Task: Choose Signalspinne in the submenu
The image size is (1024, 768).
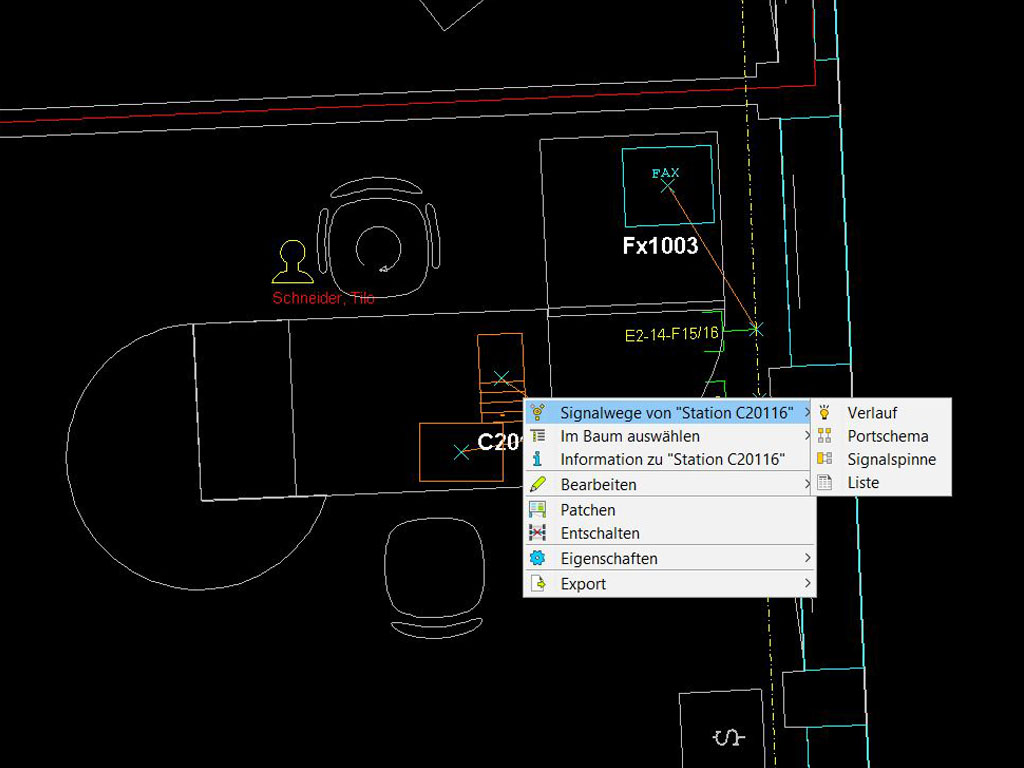Action: pos(881,460)
